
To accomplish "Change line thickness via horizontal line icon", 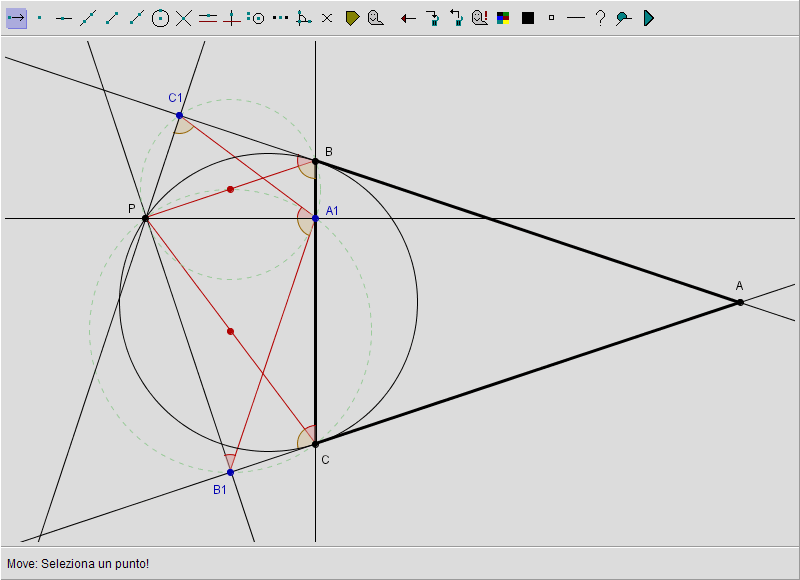I will (x=575, y=18).
